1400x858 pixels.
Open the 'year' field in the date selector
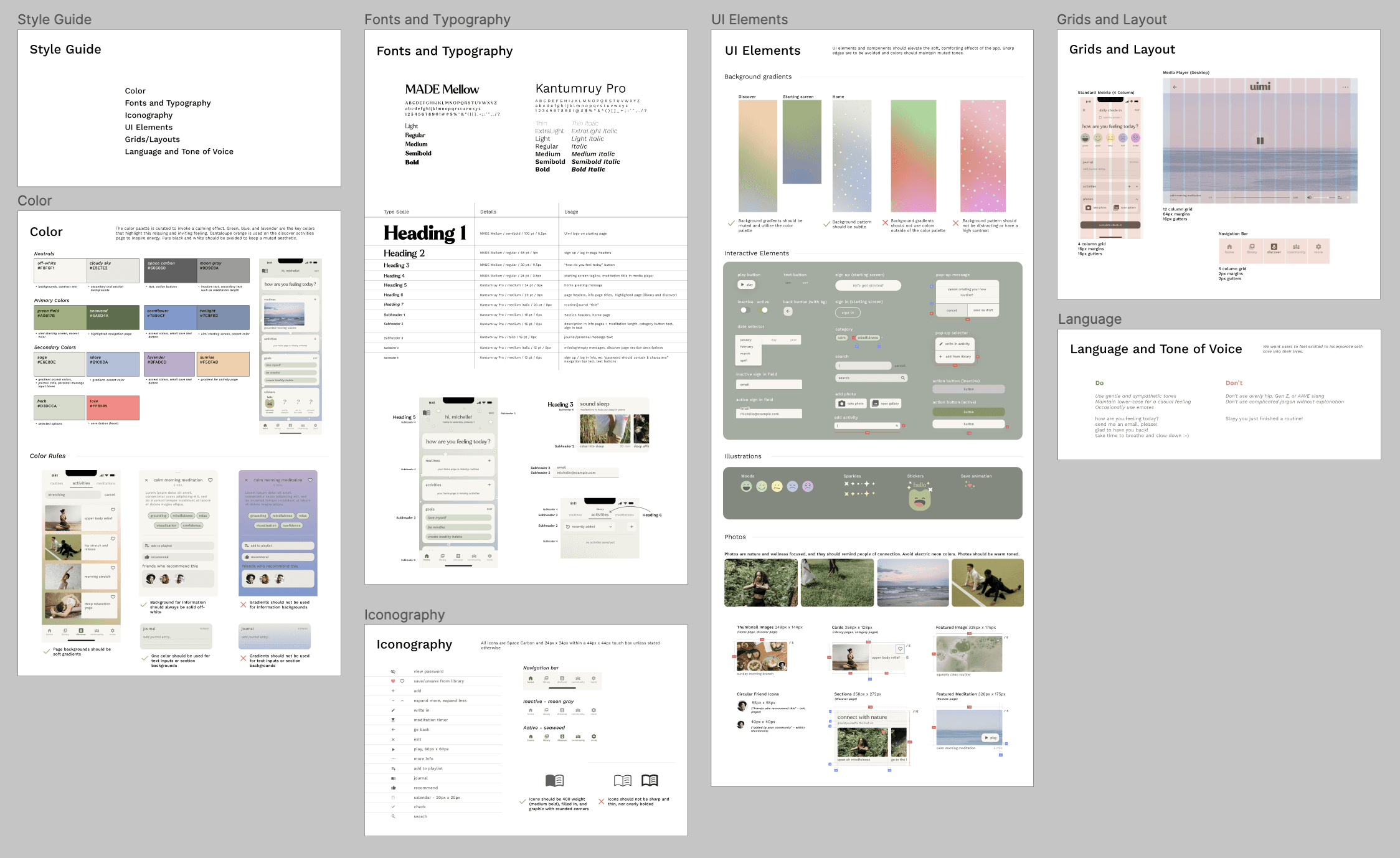[793, 340]
